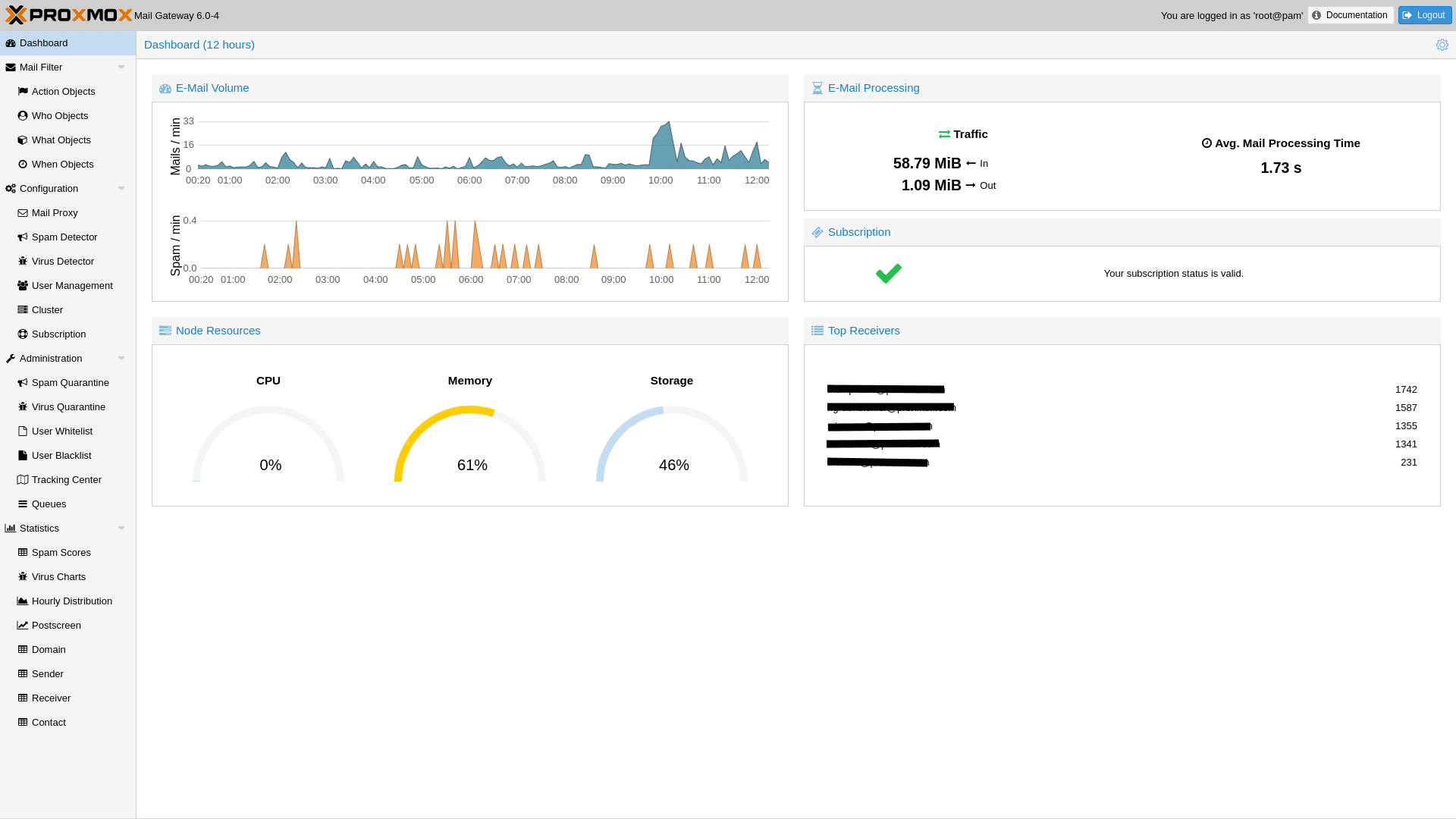Click the Queues list icon

(x=23, y=504)
